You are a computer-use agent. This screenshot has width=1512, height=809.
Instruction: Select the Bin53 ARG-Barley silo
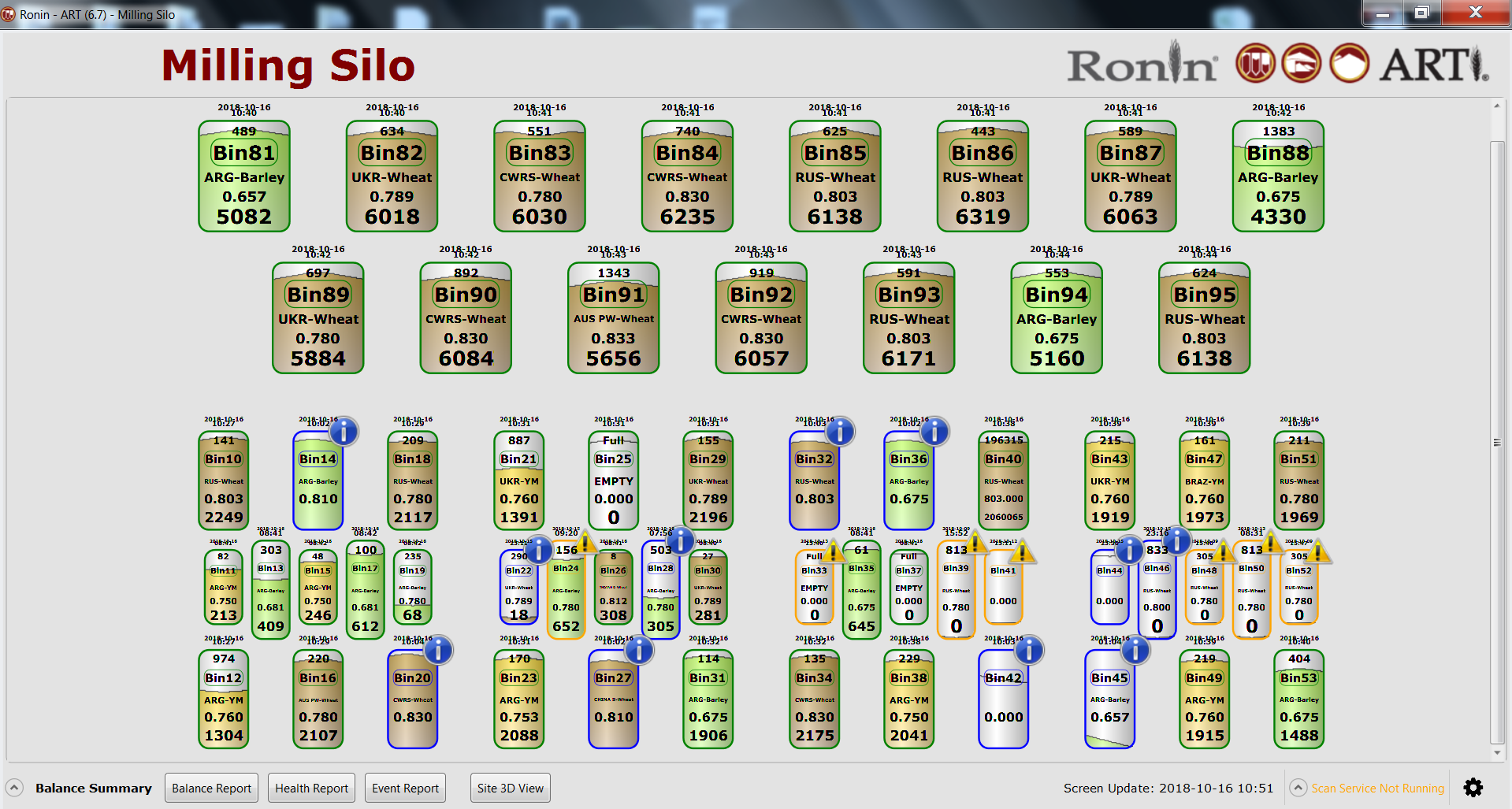tap(1299, 699)
